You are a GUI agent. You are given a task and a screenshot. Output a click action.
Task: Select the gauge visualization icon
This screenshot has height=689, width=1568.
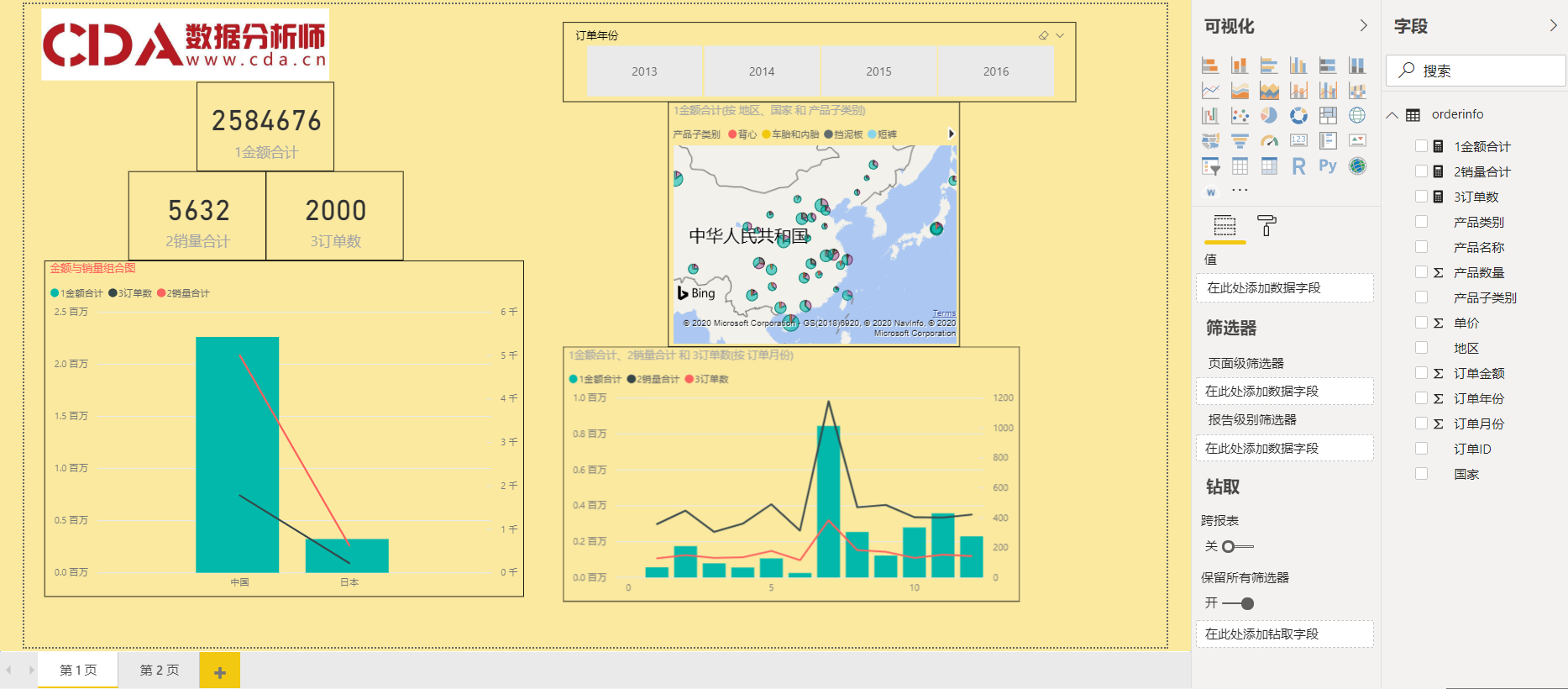click(1269, 141)
